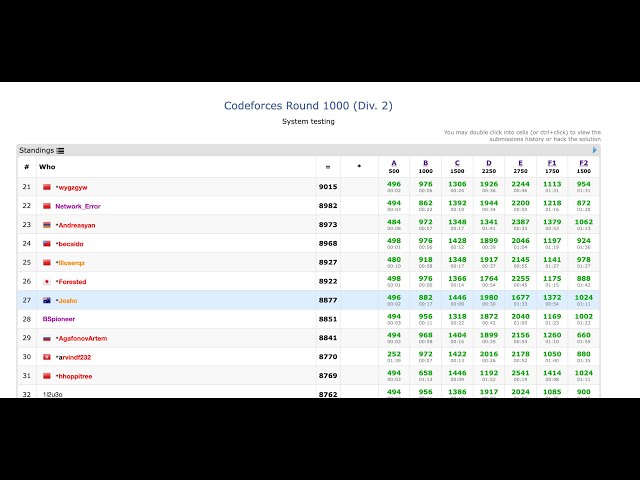Screen dimensions: 640x480
Task: Click the 'Standings' panel title
Action: click(x=36, y=150)
